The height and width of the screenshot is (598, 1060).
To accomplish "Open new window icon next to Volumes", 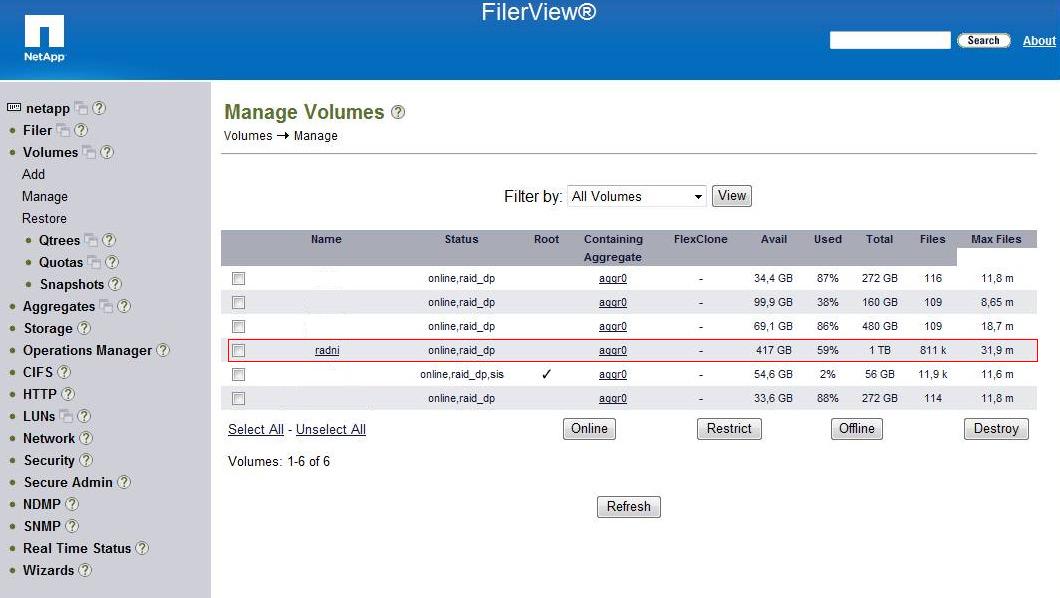I will [89, 152].
